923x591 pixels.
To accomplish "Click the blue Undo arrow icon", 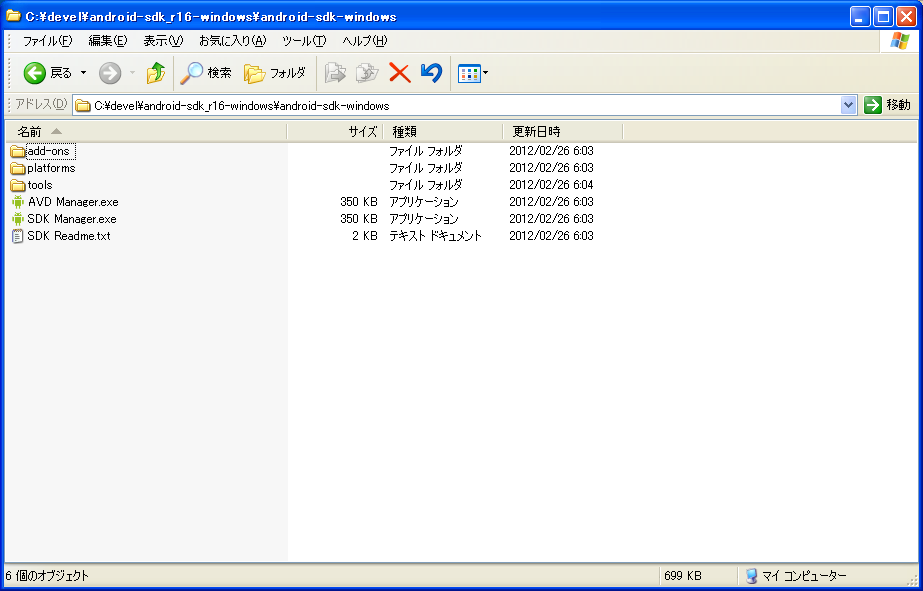I will click(431, 73).
